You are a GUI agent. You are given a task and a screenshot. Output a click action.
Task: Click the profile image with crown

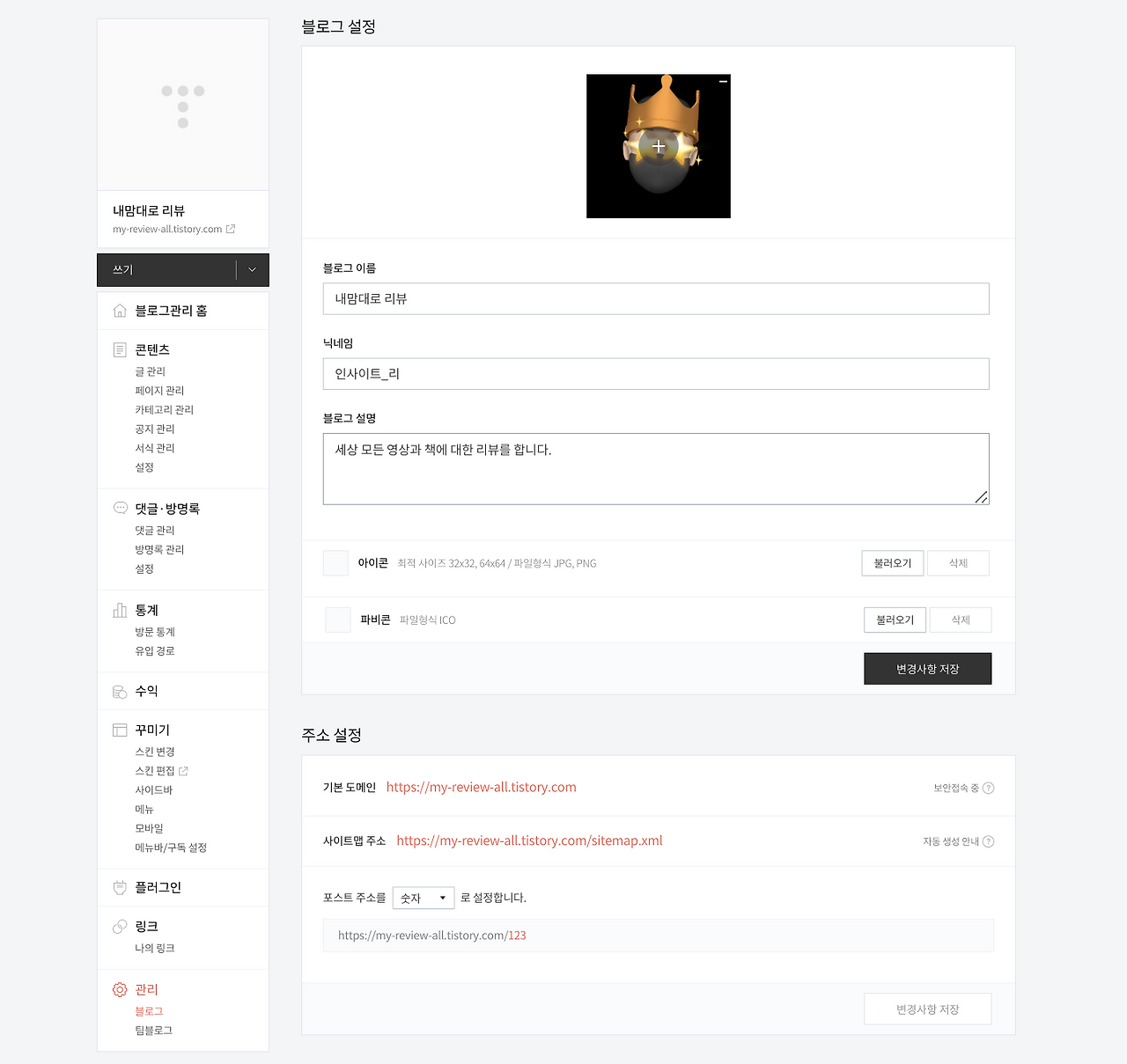tap(659, 146)
